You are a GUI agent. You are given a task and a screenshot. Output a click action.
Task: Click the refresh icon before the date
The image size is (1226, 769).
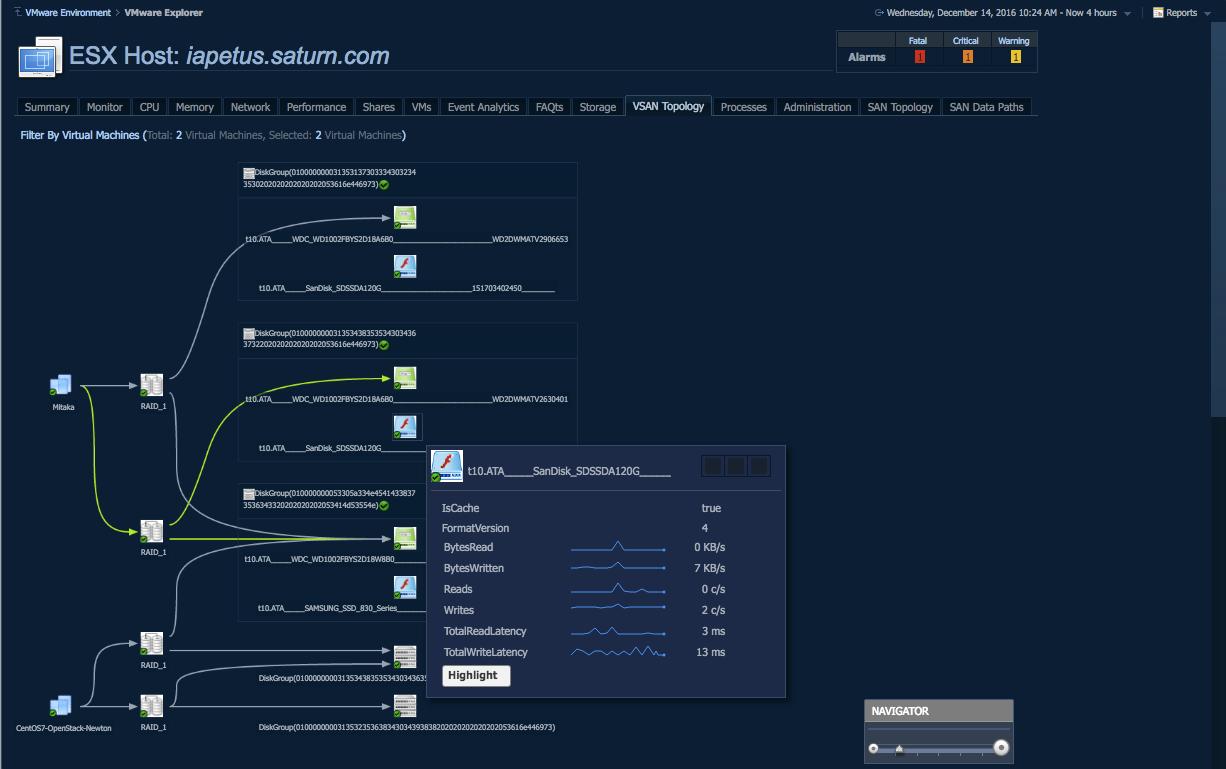[879, 13]
